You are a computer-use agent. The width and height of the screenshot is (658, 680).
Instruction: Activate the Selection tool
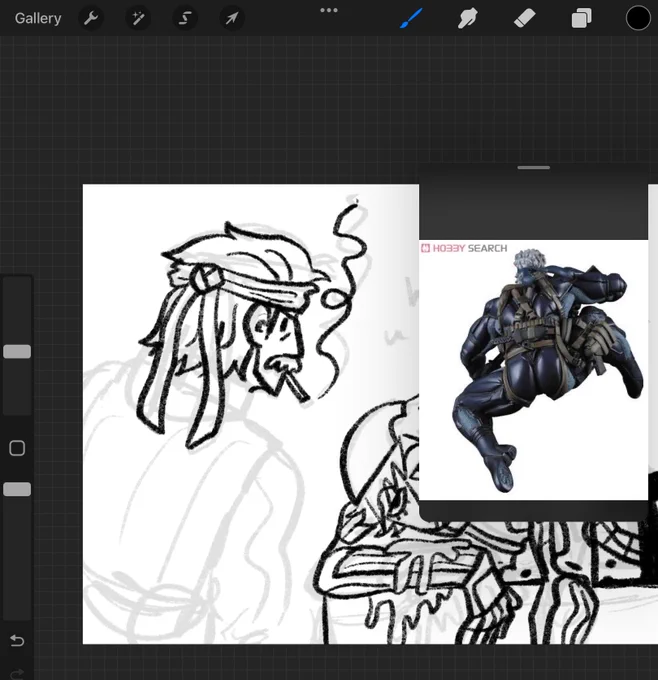pyautogui.click(x=185, y=18)
